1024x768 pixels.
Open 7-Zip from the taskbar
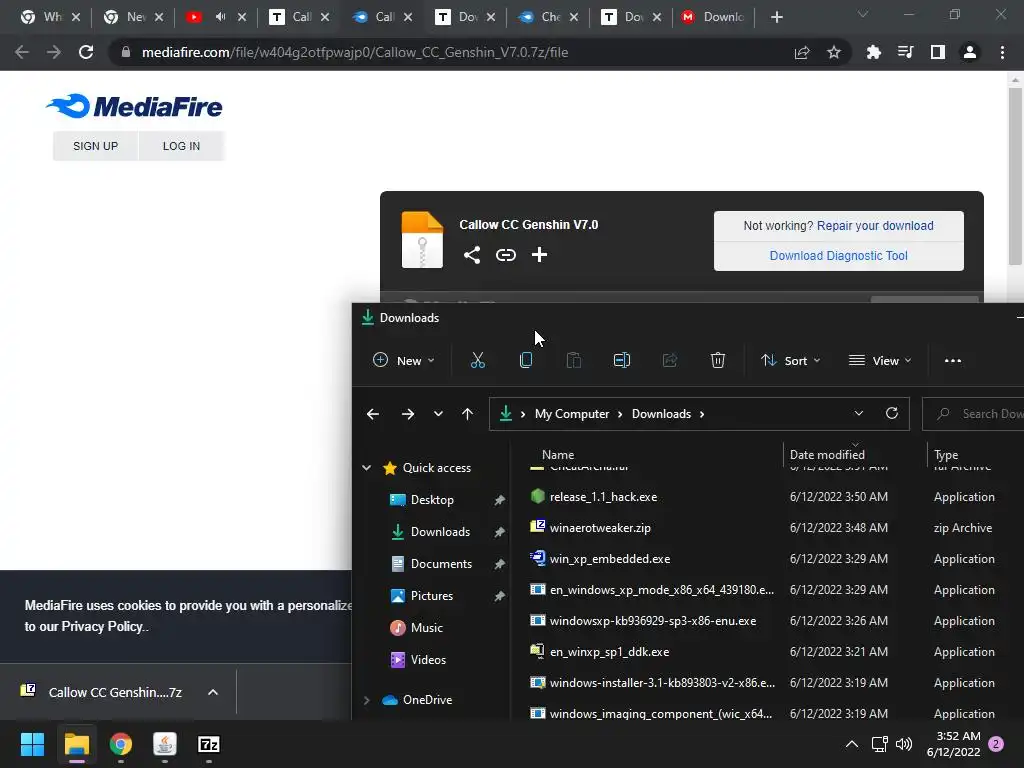(208, 744)
